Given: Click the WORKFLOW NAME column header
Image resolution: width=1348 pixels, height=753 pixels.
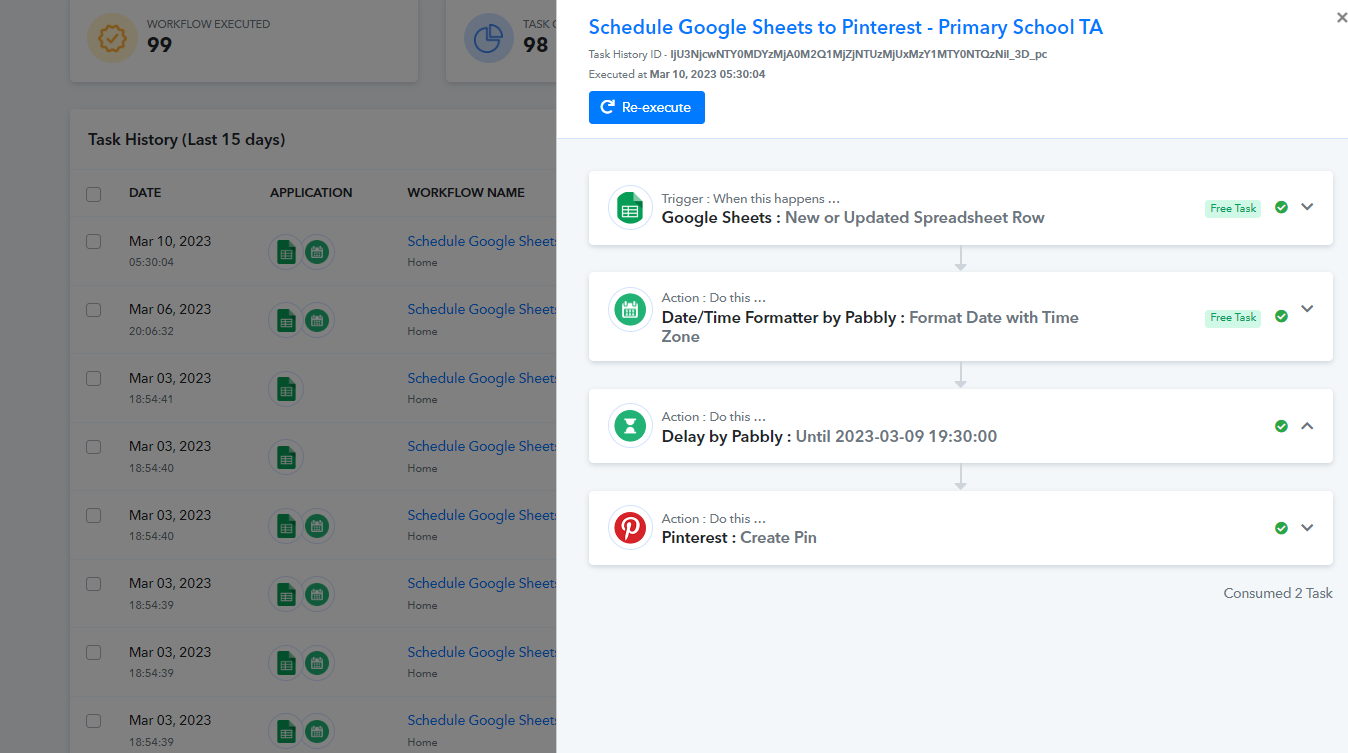Looking at the screenshot, I should point(466,193).
